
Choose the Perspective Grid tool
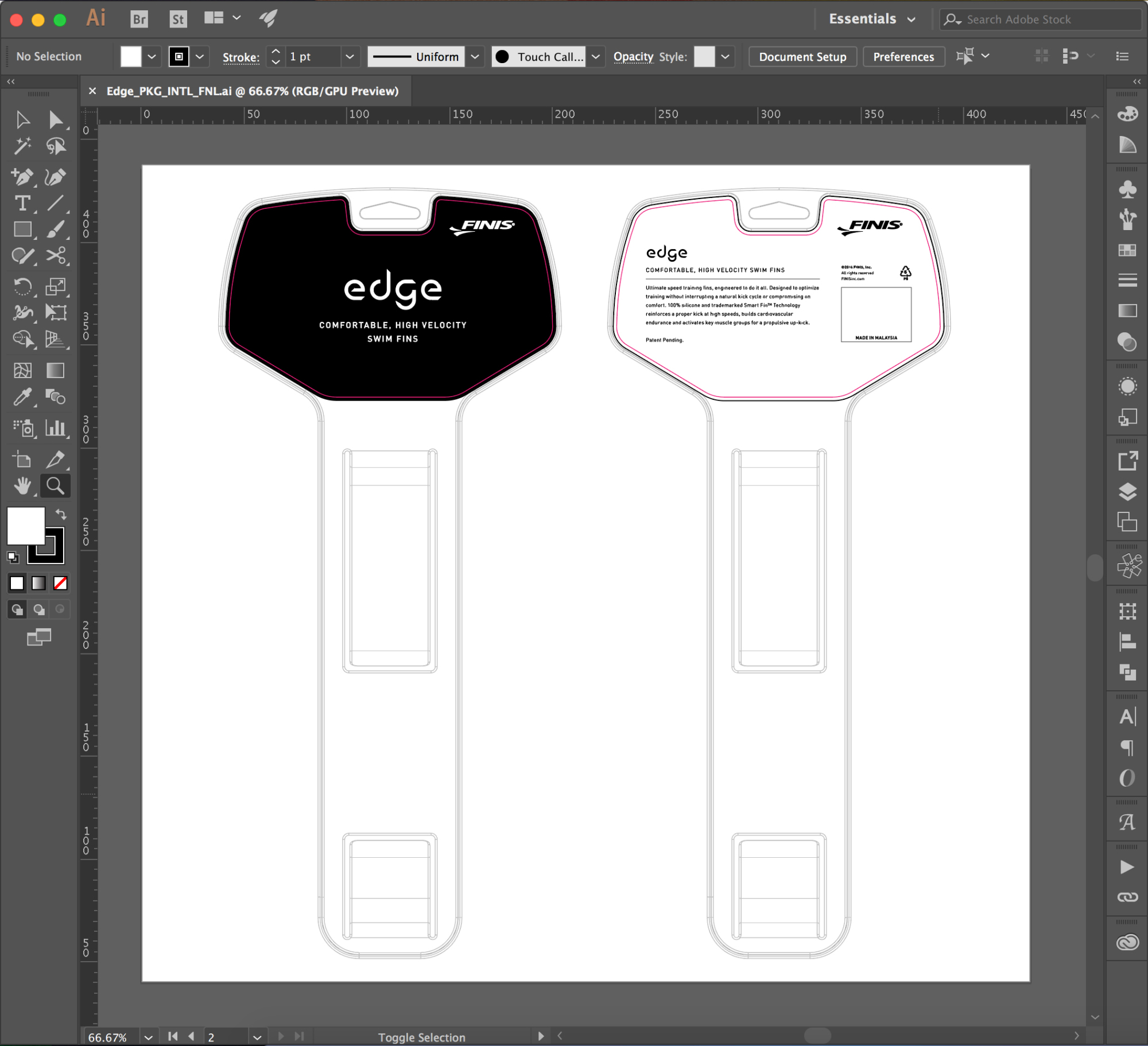point(56,339)
